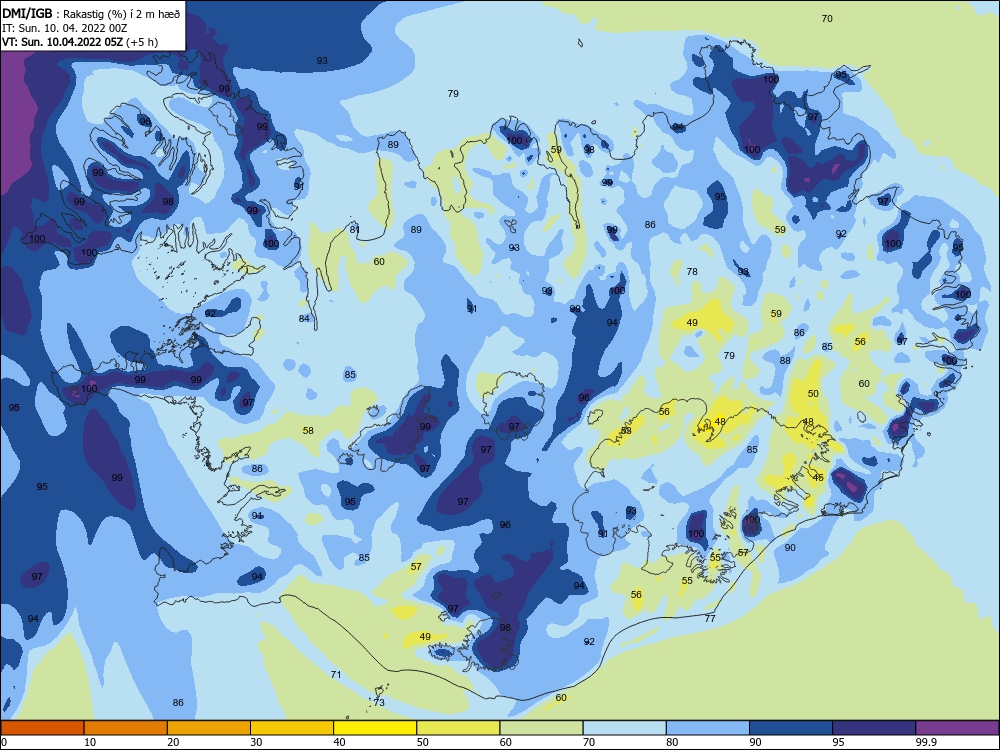Click the legend tick label '40'
Screen dimensions: 1000x750
coord(339,742)
